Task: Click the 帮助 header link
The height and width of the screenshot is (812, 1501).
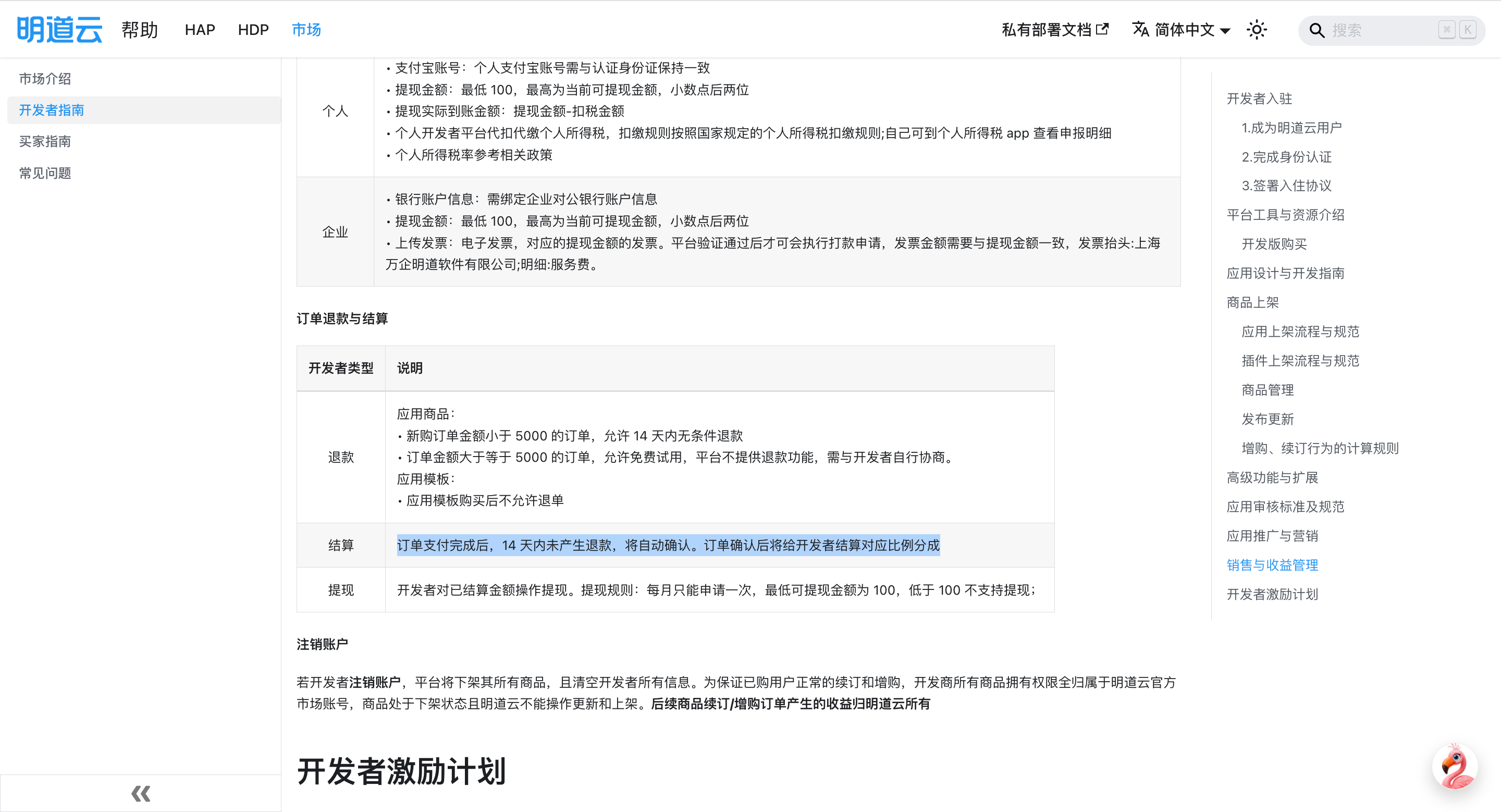Action: [x=140, y=30]
